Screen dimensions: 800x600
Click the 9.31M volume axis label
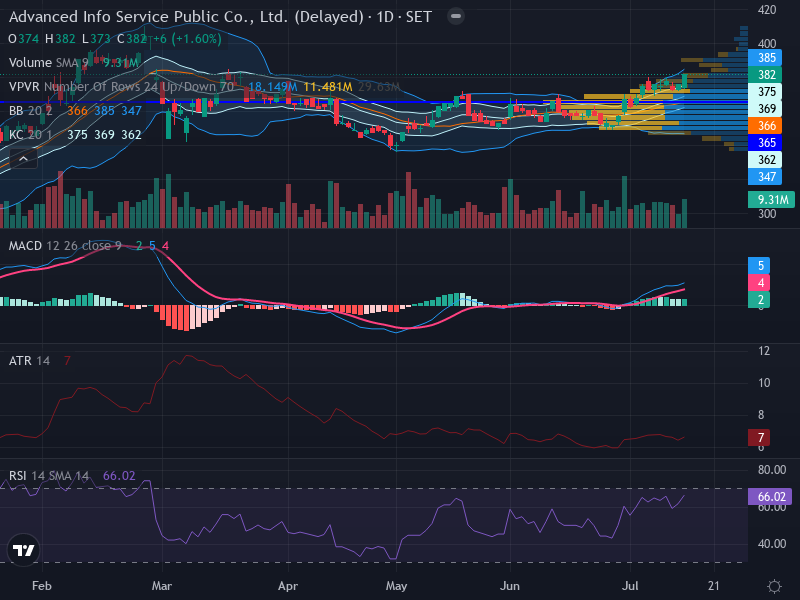click(x=771, y=199)
